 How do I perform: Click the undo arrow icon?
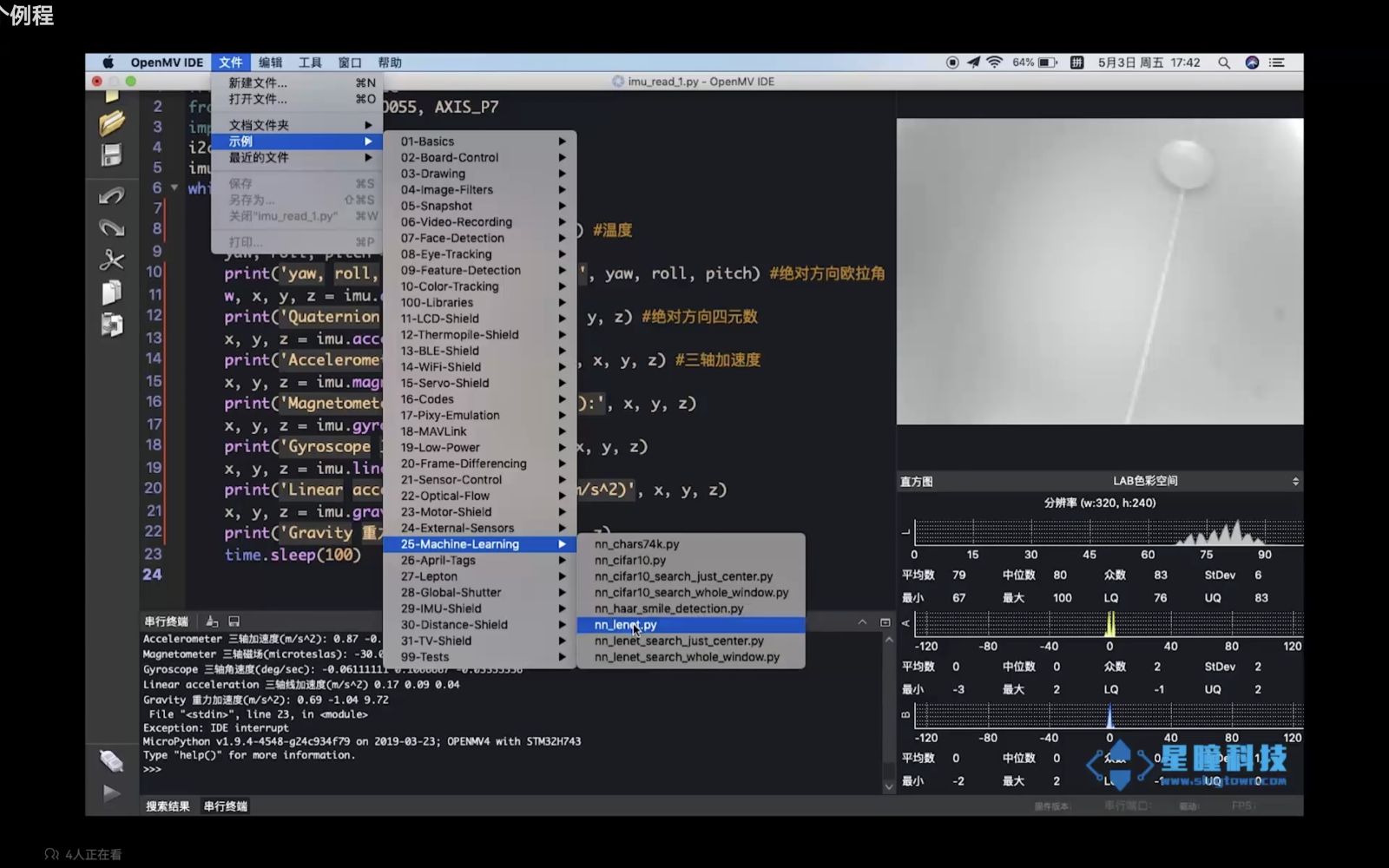point(111,196)
